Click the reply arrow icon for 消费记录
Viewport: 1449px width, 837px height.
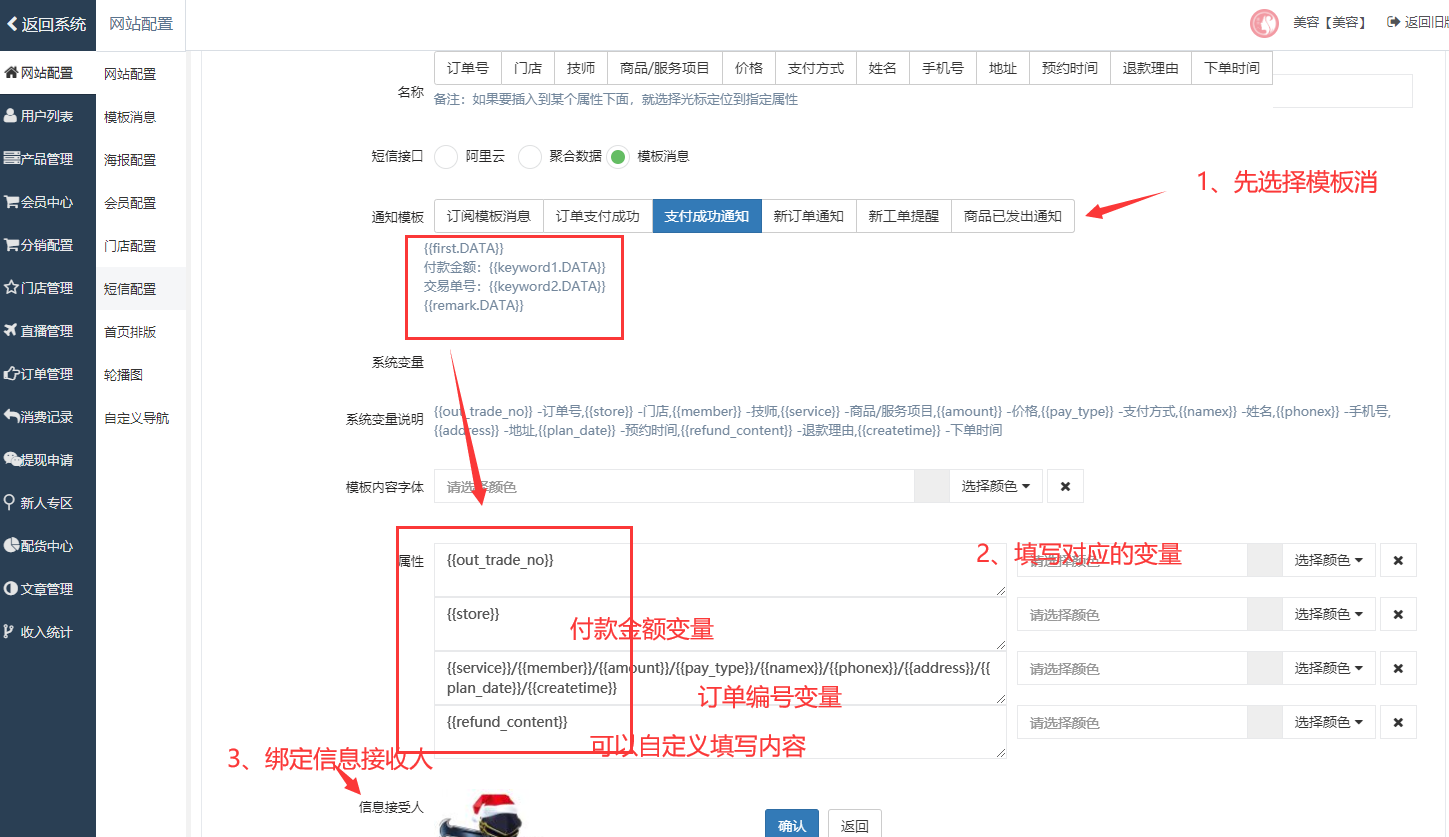[12, 416]
